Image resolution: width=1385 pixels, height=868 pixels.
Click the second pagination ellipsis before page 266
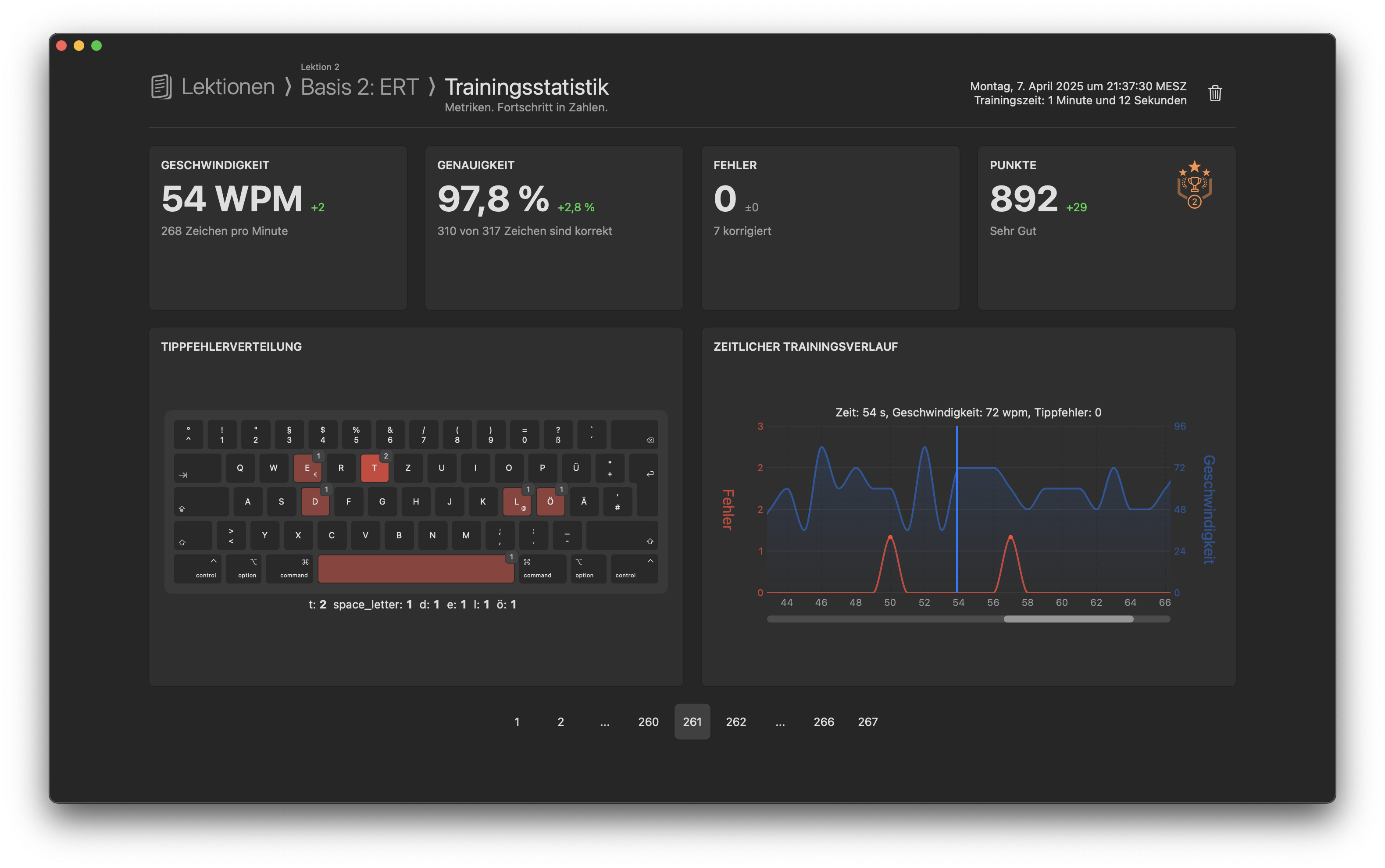pos(780,722)
